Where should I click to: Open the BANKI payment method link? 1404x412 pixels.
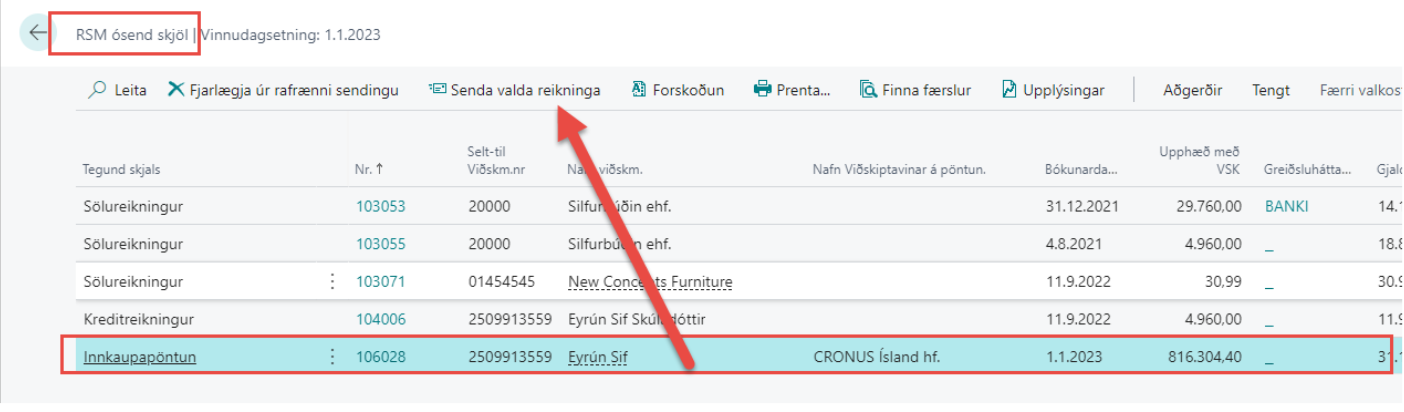[1286, 206]
